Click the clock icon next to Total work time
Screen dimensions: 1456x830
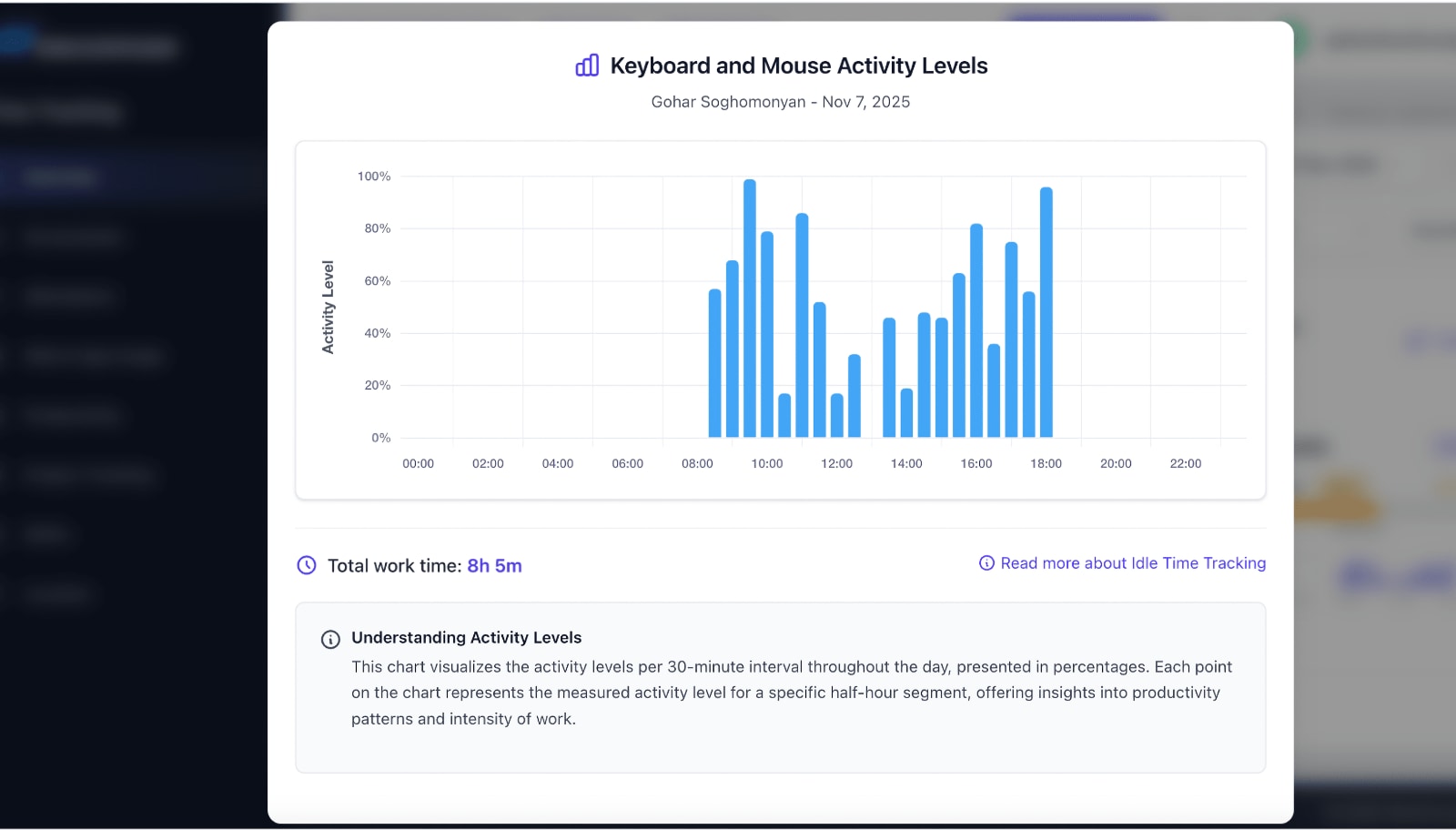[305, 565]
